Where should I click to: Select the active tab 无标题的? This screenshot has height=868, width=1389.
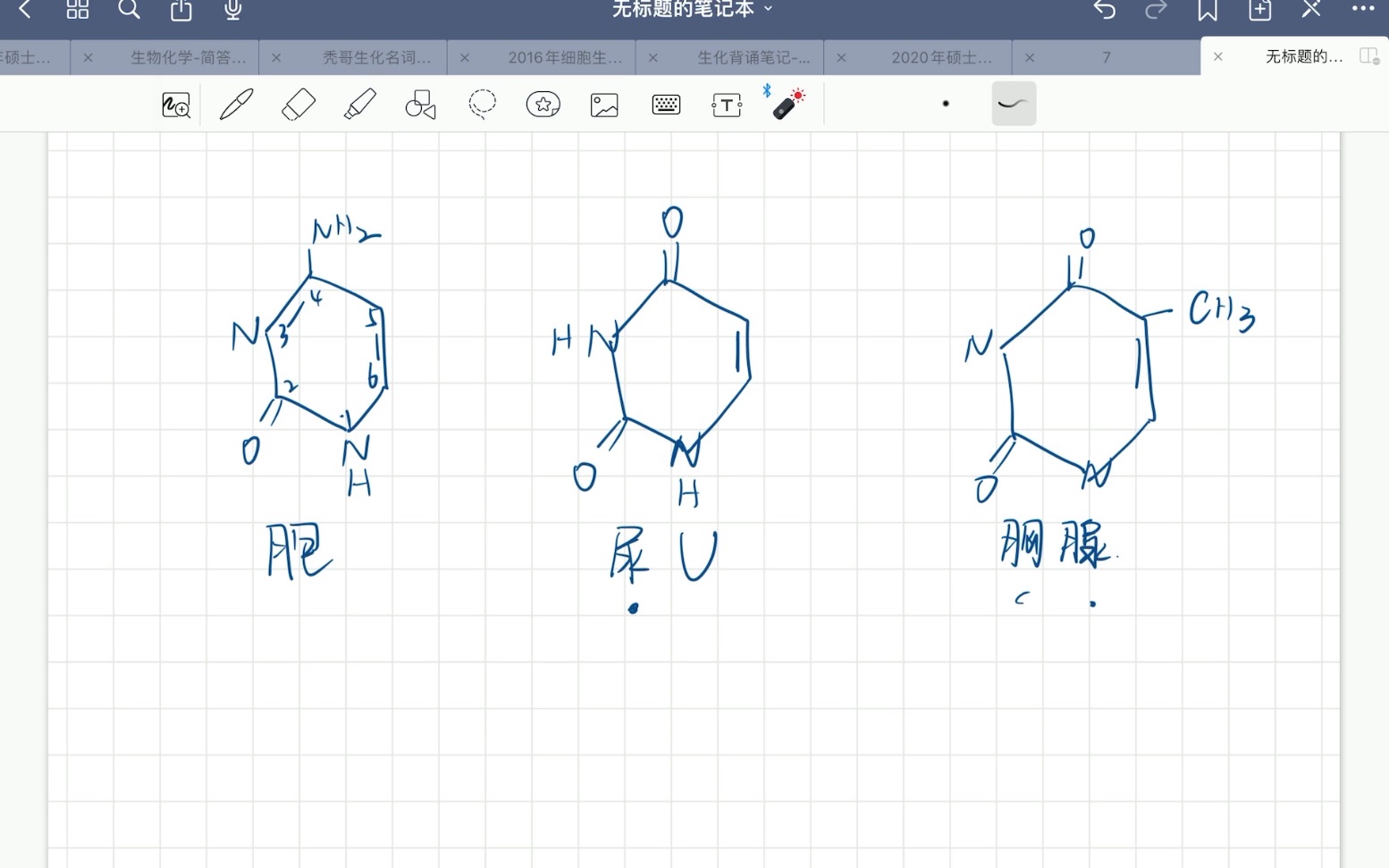[x=1303, y=56]
